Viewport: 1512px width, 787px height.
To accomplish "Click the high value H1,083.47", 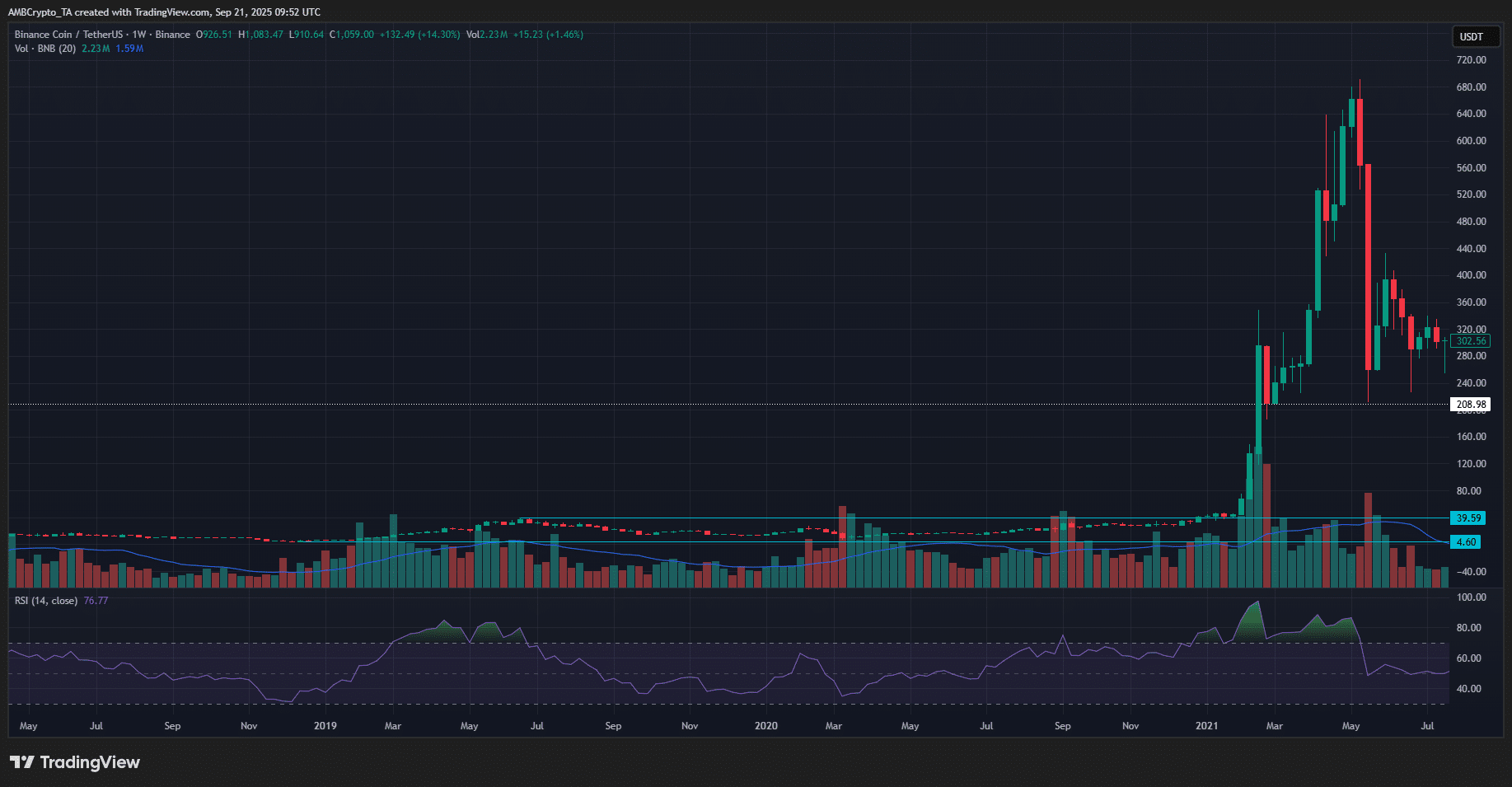I will point(260,35).
